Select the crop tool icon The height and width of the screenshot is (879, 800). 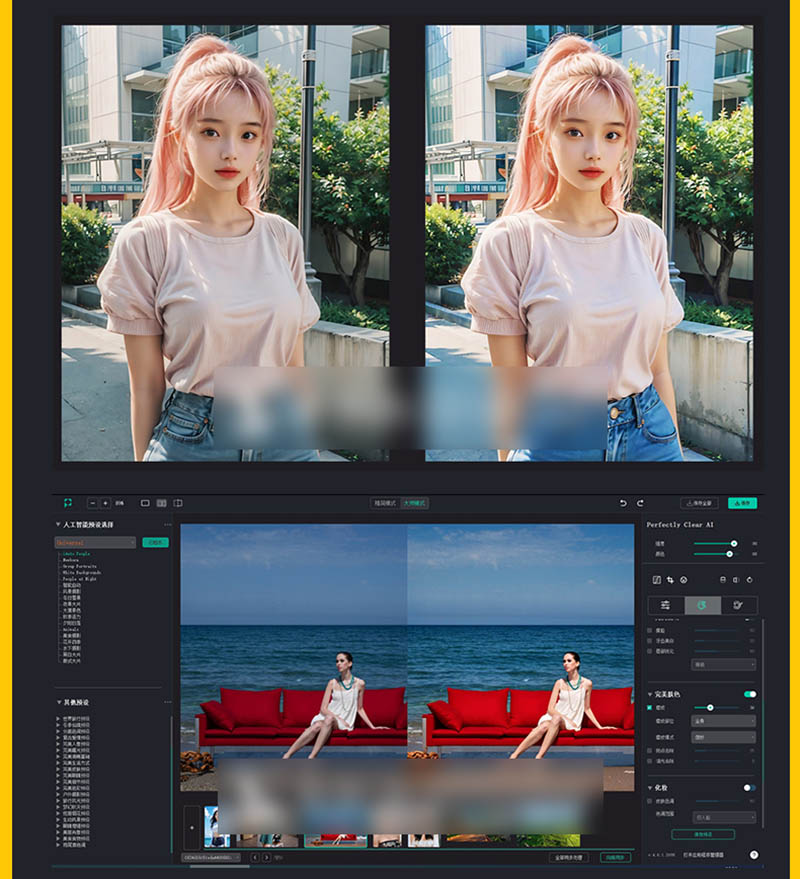[670, 580]
